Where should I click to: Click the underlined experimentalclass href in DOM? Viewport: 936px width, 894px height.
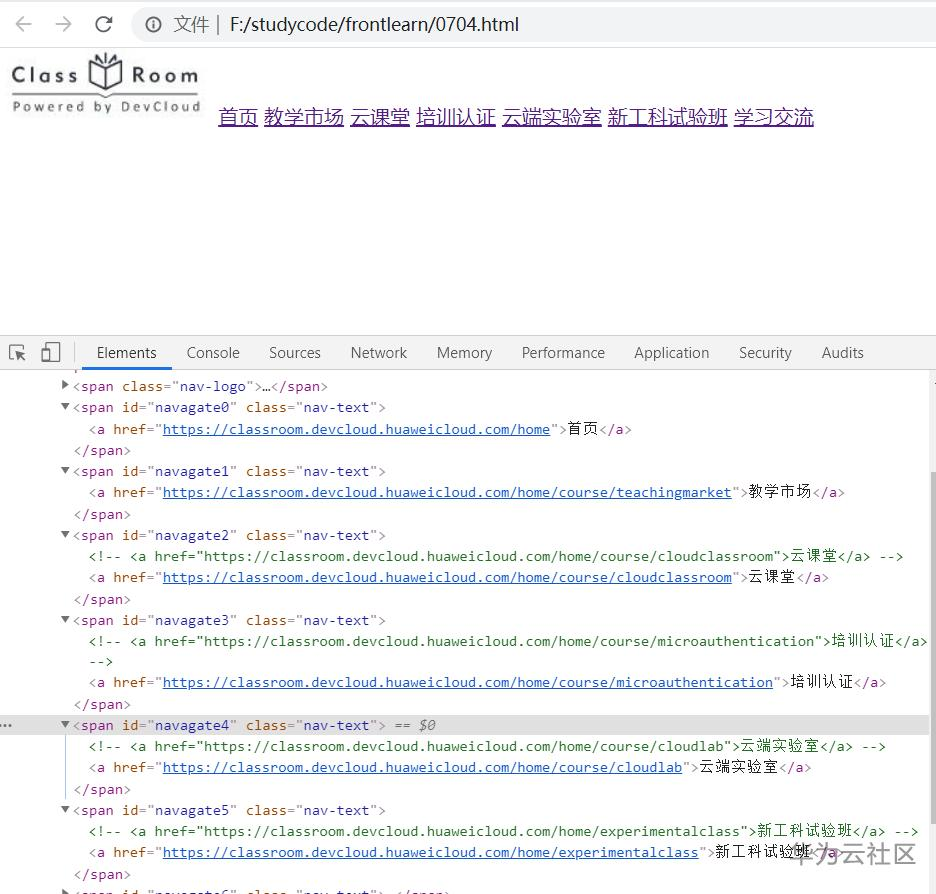430,853
